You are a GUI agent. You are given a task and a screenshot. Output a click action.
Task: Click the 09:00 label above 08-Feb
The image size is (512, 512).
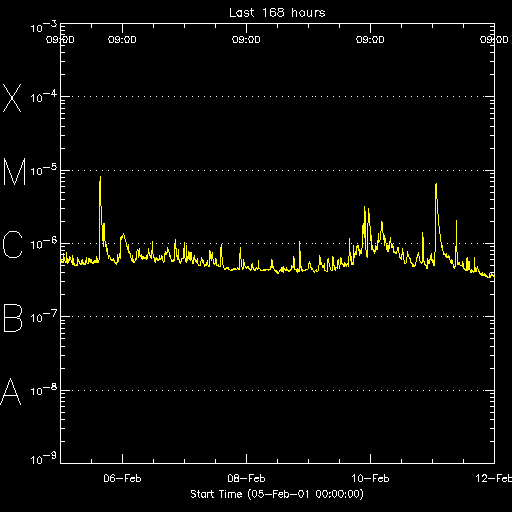[x=246, y=40]
